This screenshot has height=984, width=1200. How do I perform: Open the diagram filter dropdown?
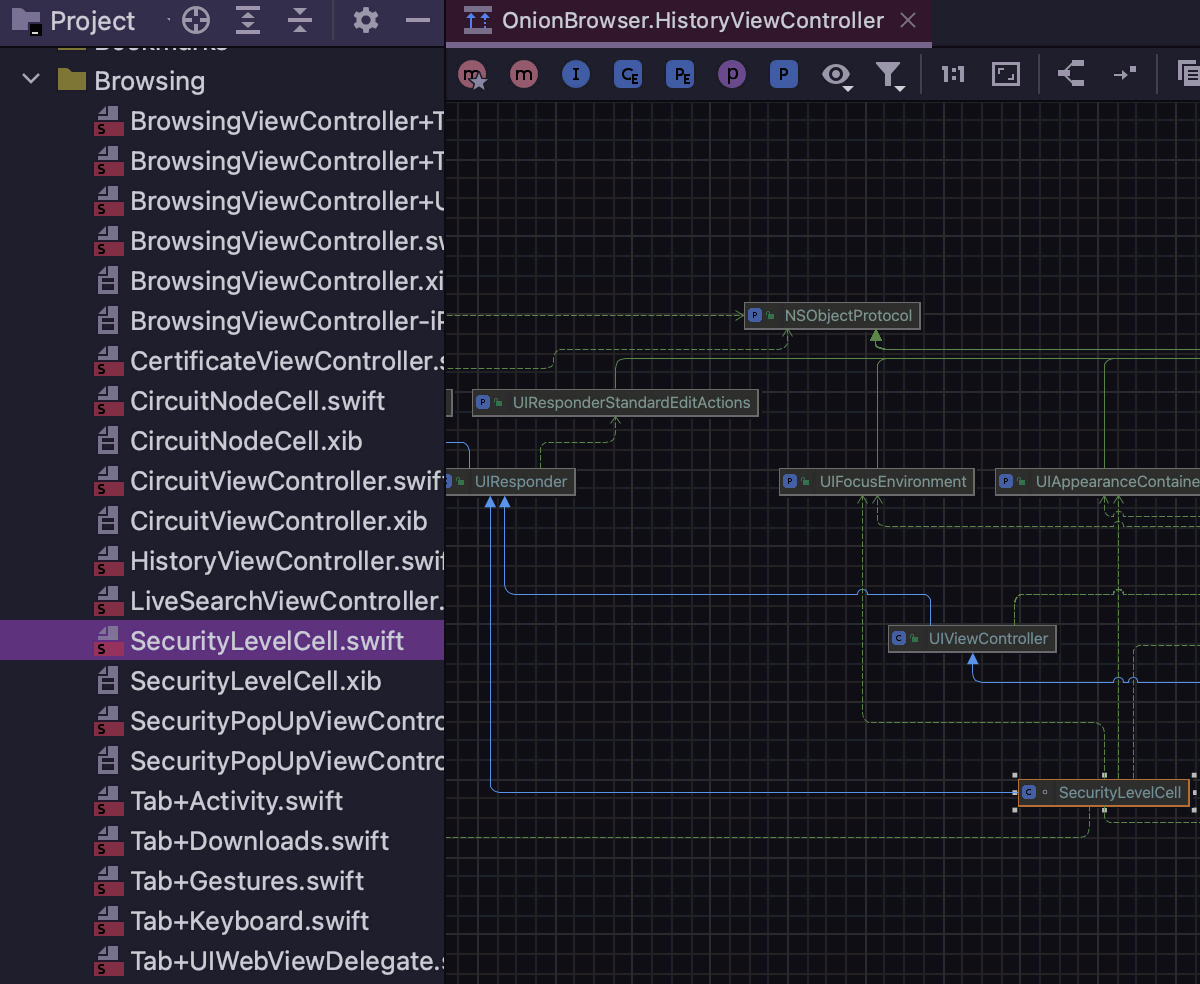point(890,75)
